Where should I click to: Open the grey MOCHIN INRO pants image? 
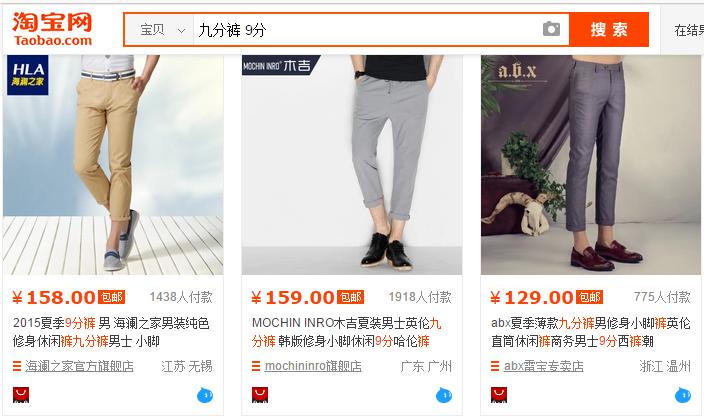(x=352, y=165)
